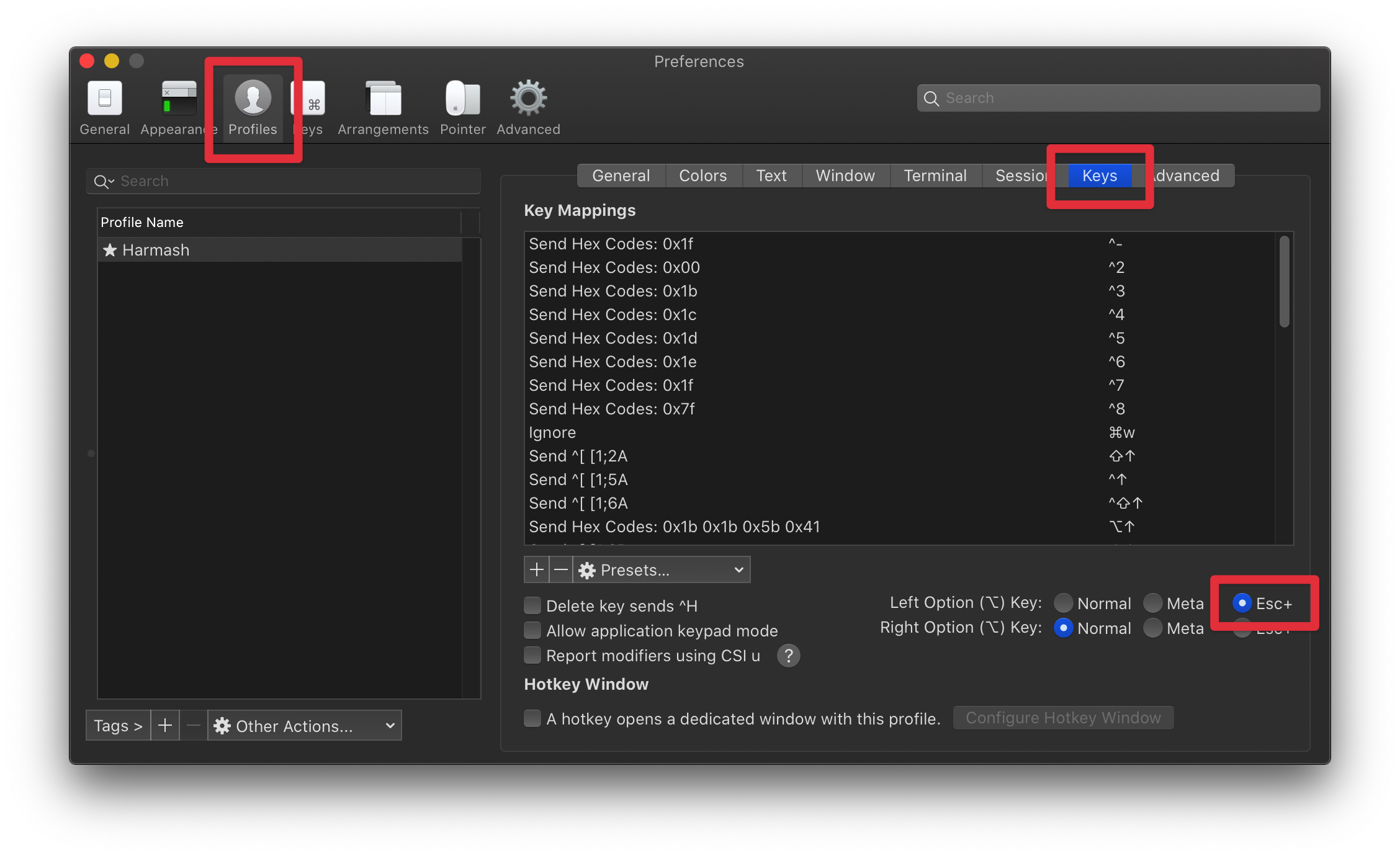Viewport: 1400px width, 856px height.
Task: Switch to the Terminal profile tab
Action: 934,176
